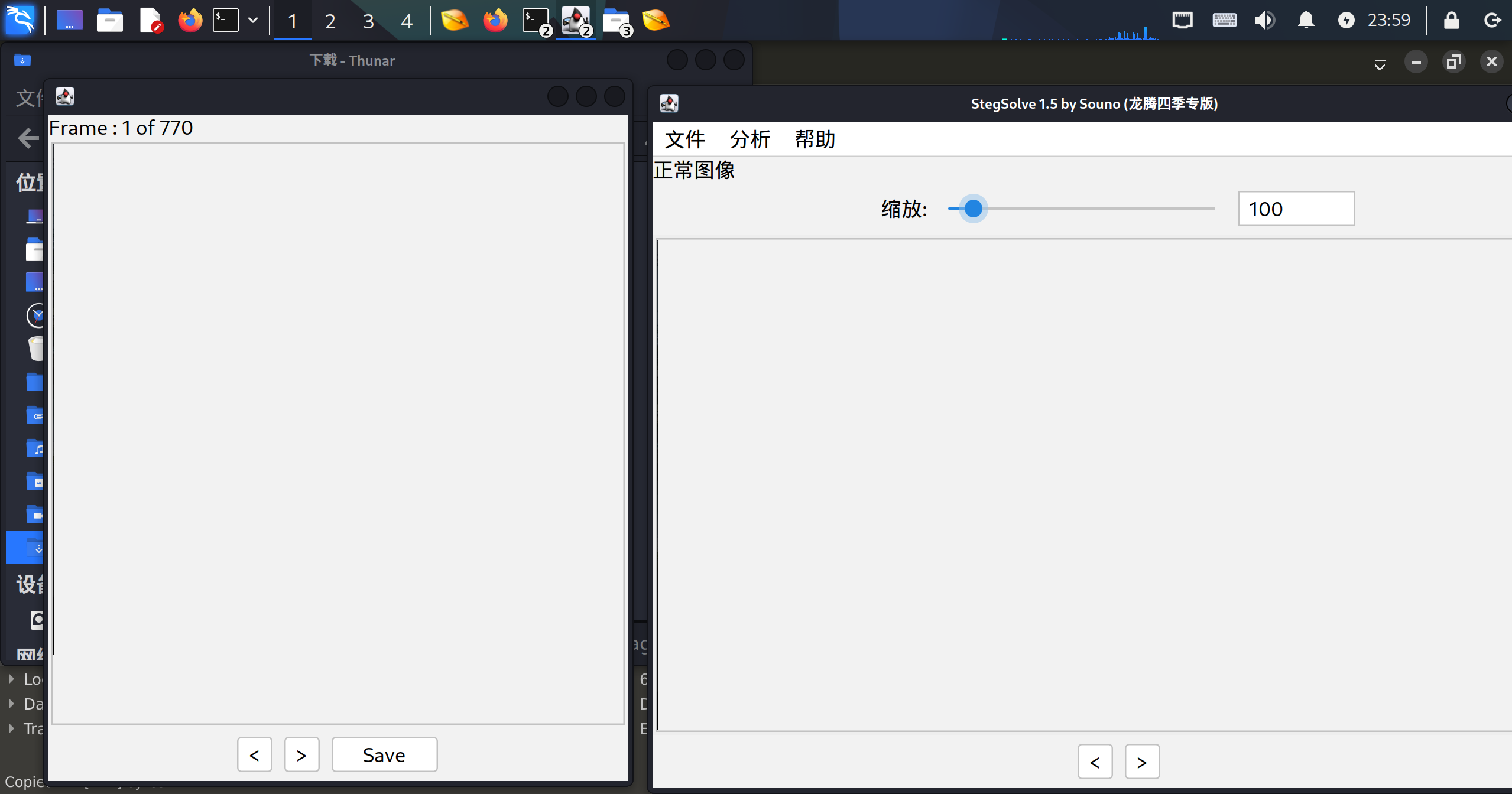1512x794 pixels.
Task: Open the 文件 menu in StegSolve
Action: (x=684, y=139)
